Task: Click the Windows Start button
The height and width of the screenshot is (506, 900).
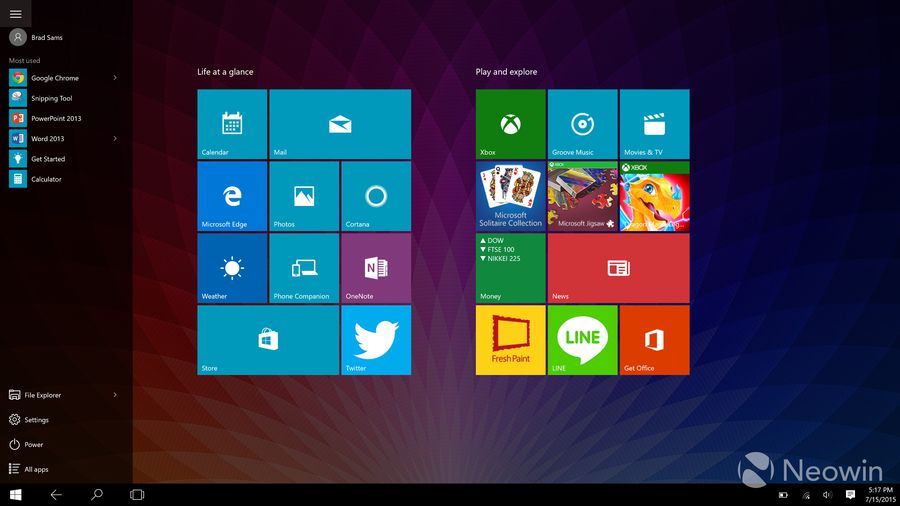Action: (x=15, y=495)
